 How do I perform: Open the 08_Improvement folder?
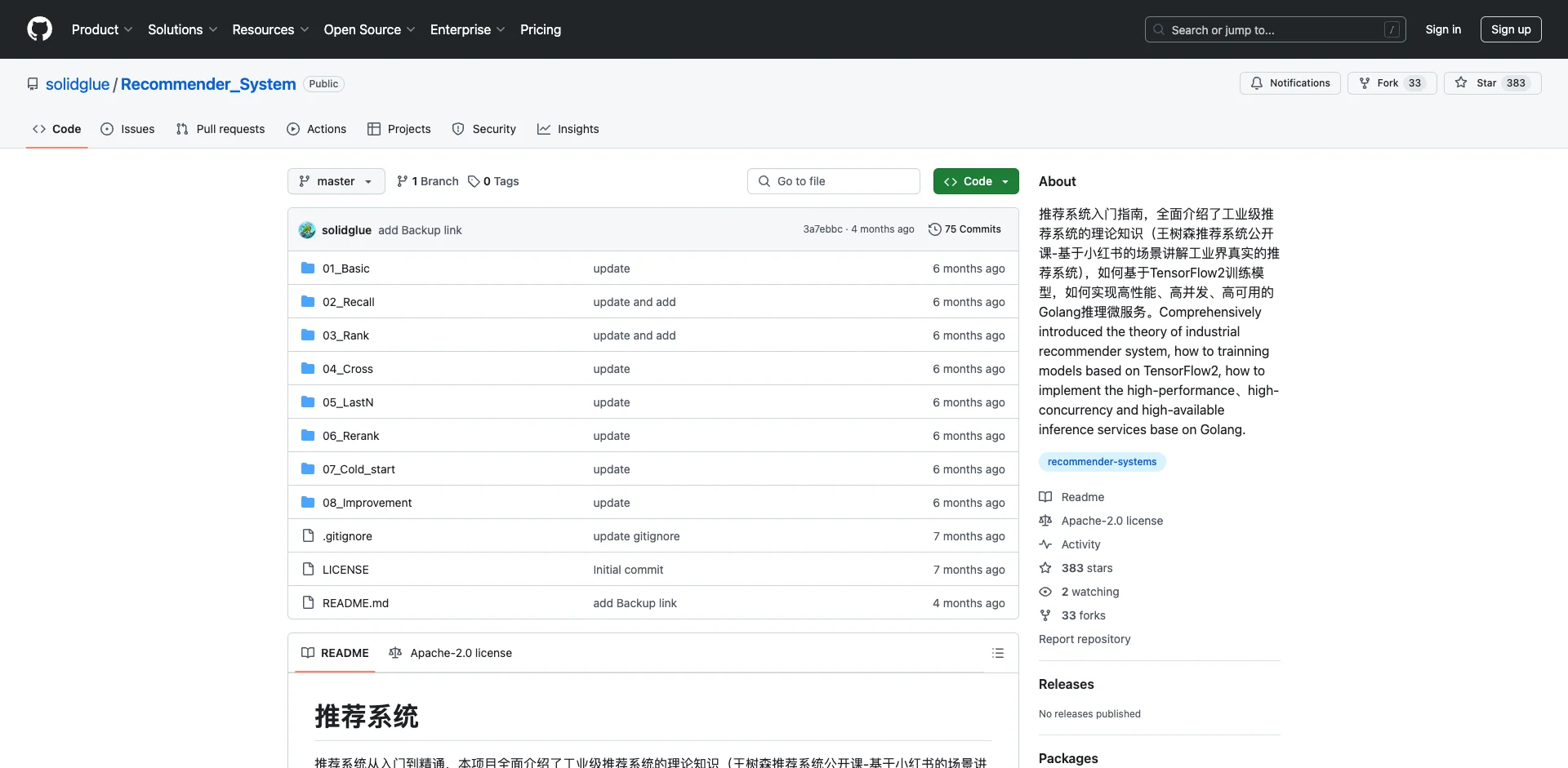coord(367,503)
